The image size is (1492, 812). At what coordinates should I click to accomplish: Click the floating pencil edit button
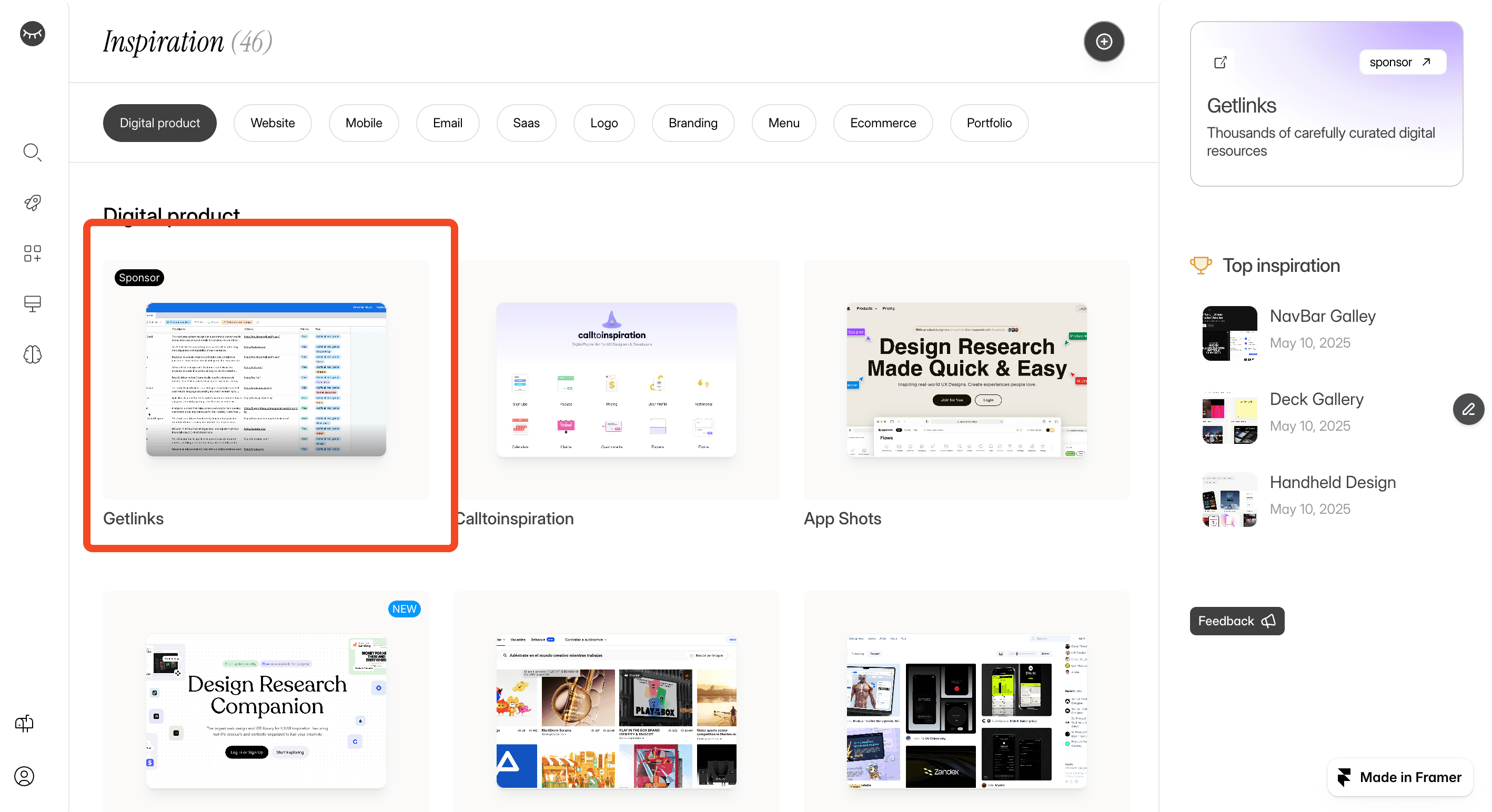(1468, 410)
